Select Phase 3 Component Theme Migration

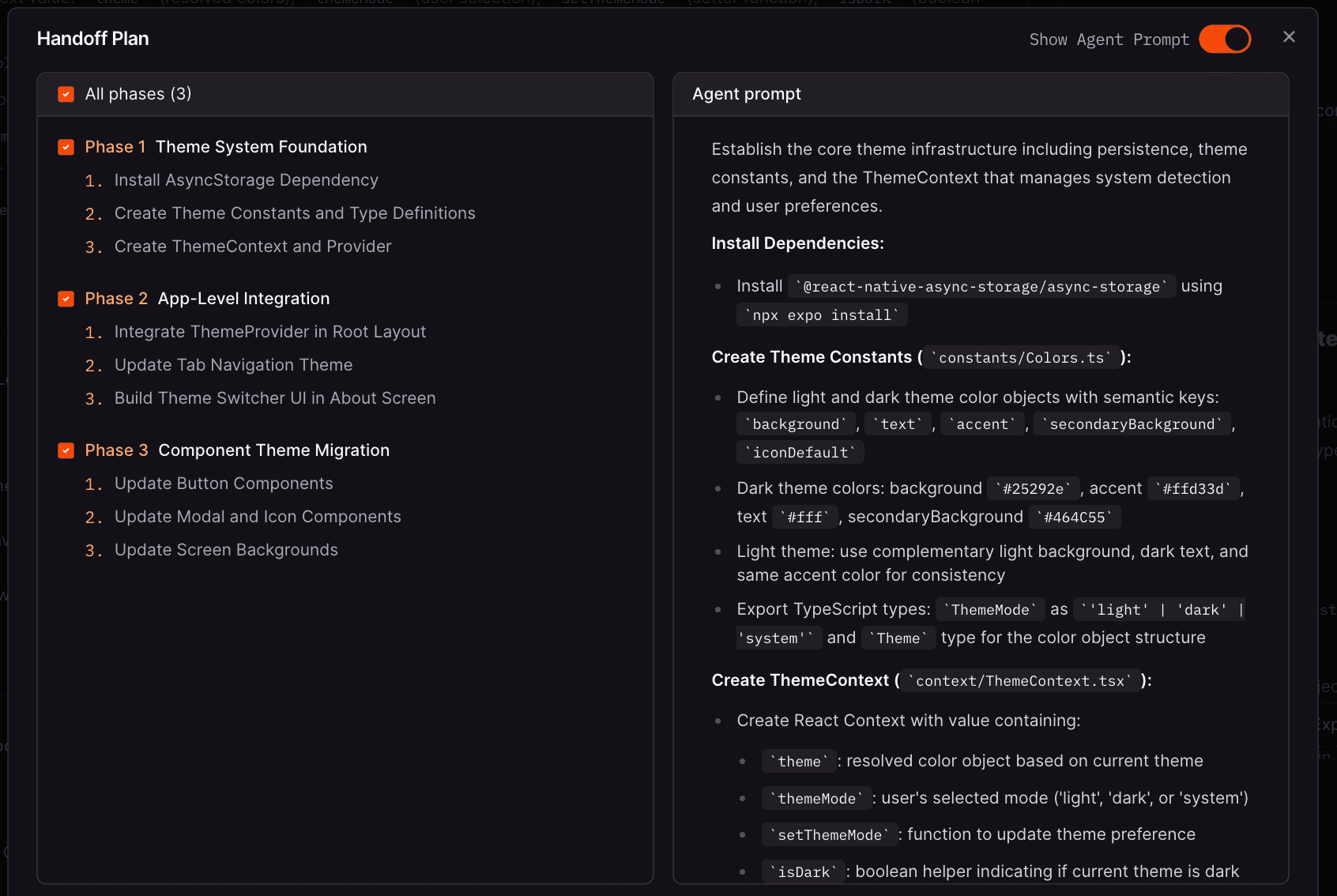click(273, 450)
